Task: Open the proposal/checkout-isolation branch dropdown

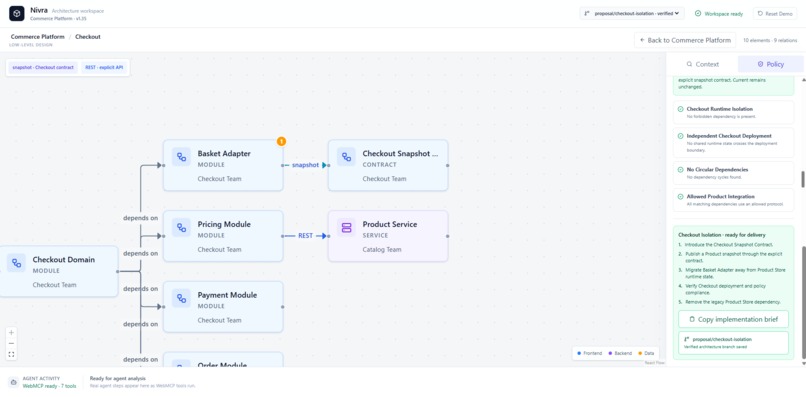Action: tap(632, 13)
